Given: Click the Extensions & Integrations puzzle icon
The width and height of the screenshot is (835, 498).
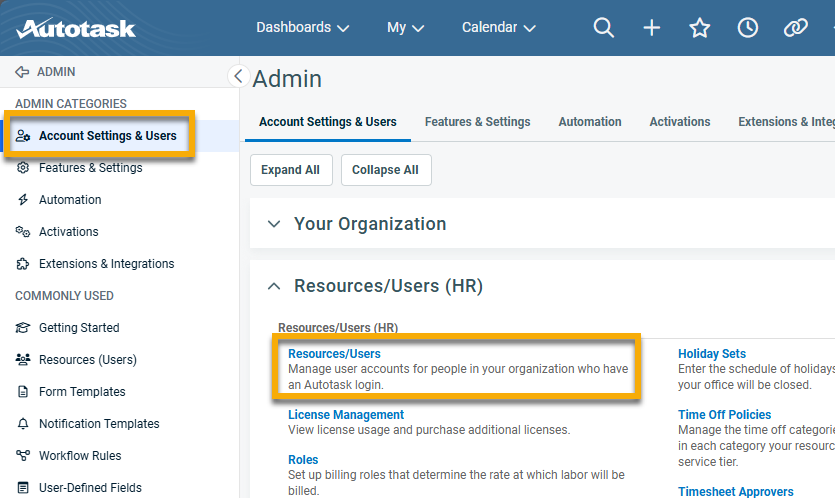Looking at the screenshot, I should pos(23,264).
